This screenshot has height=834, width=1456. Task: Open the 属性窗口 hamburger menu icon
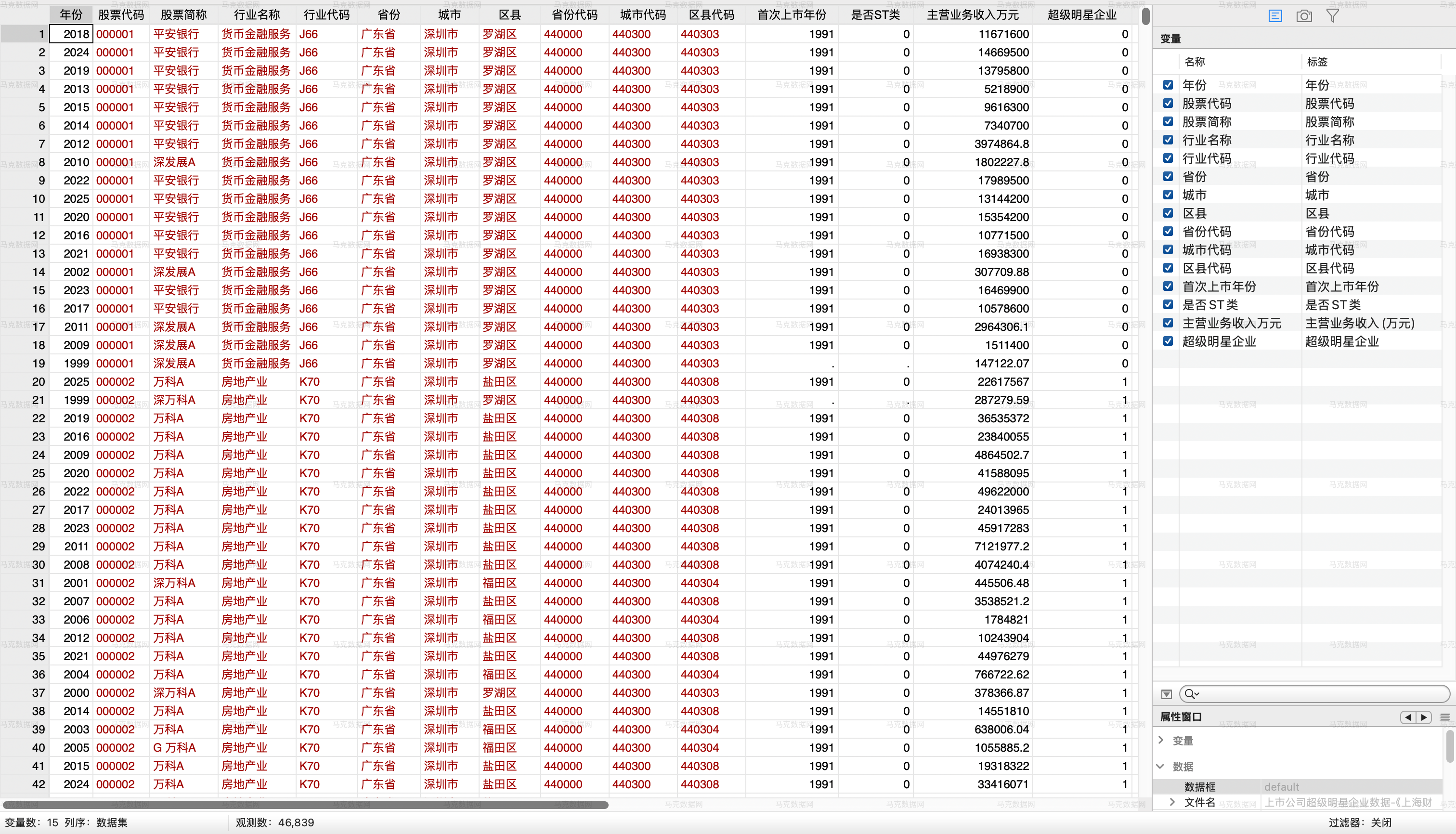1445,717
